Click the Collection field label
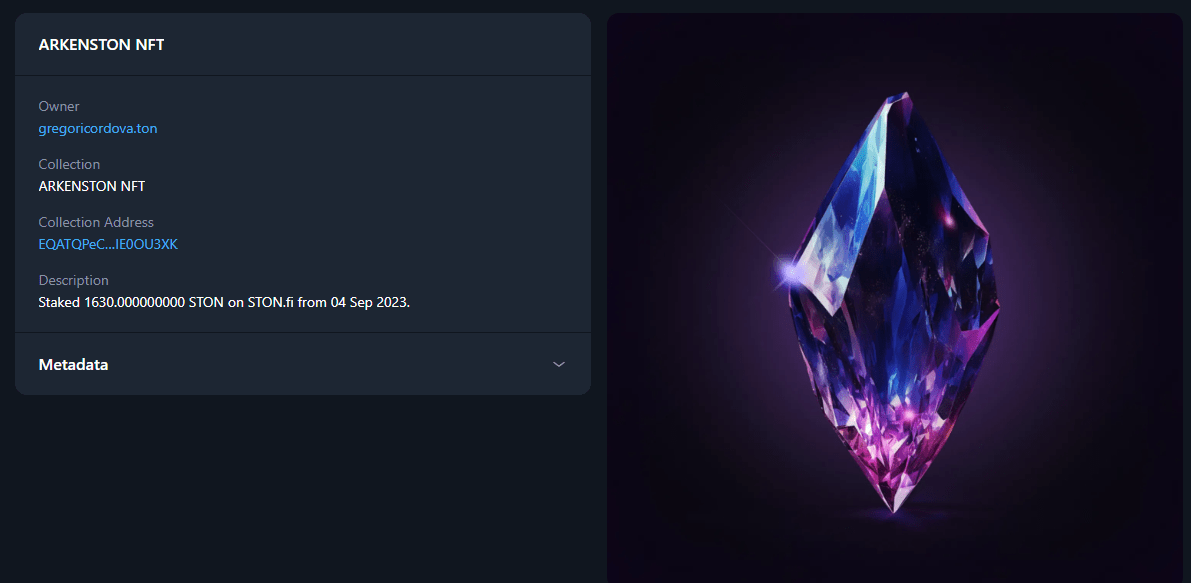The height and width of the screenshot is (583, 1191). pyautogui.click(x=69, y=164)
